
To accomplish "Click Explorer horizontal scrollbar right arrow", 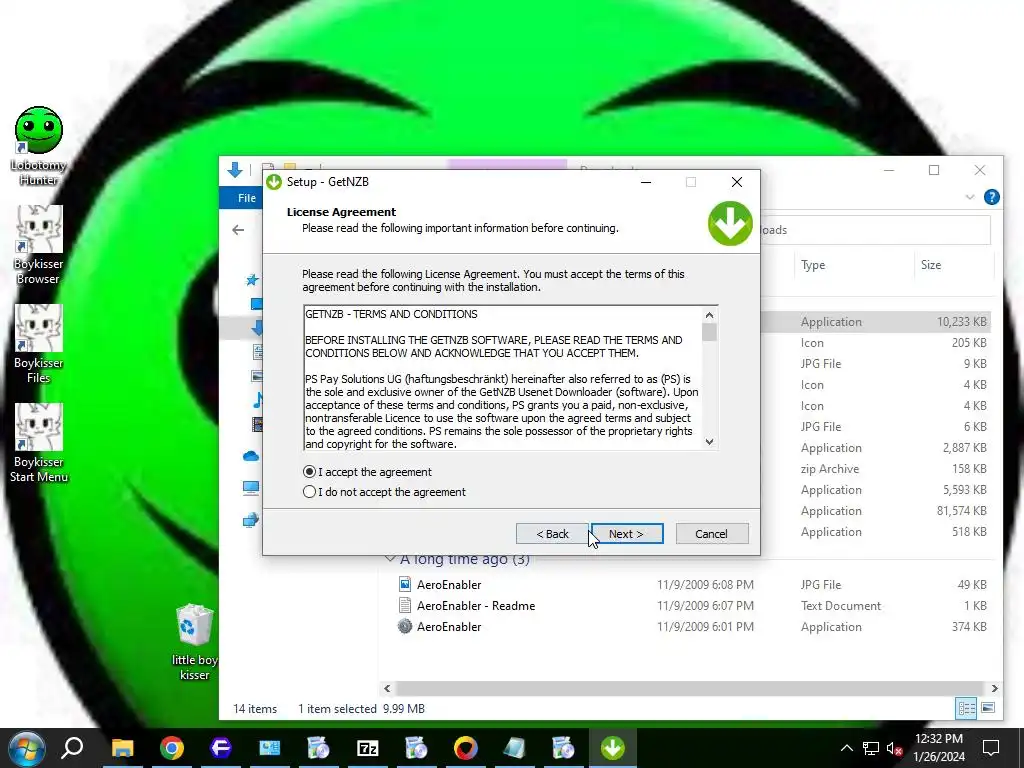I will (x=995, y=688).
